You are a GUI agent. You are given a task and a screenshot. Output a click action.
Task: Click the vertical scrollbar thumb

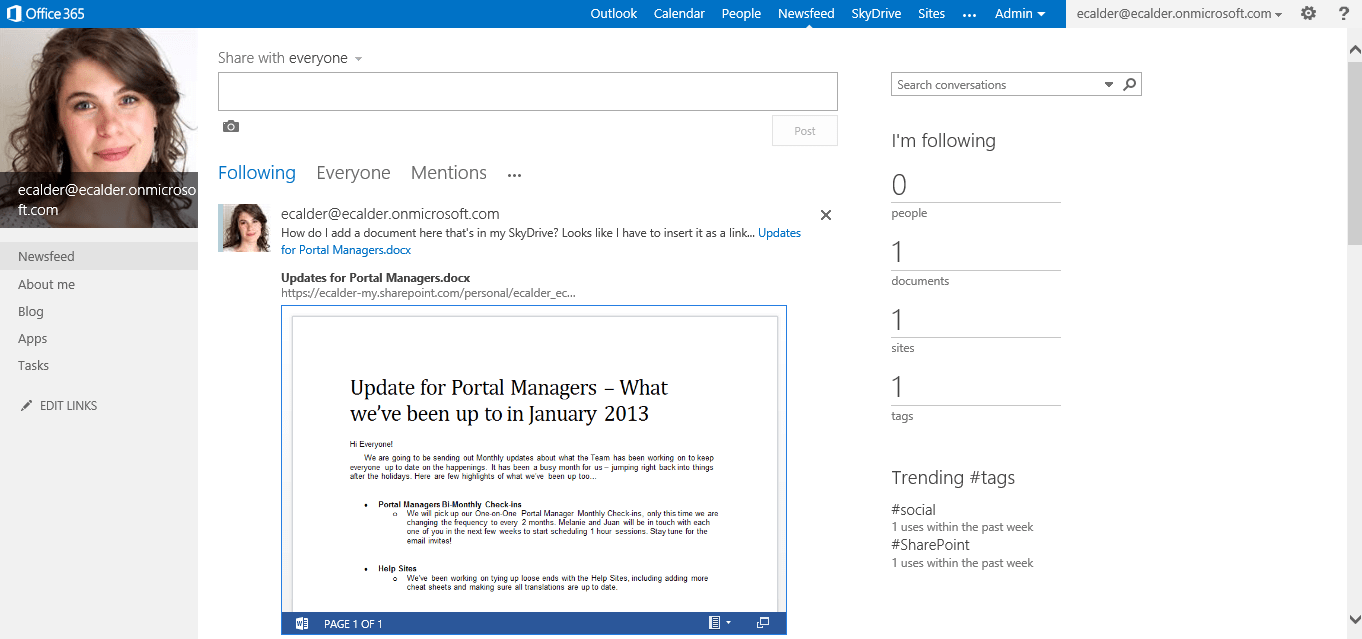click(1354, 152)
